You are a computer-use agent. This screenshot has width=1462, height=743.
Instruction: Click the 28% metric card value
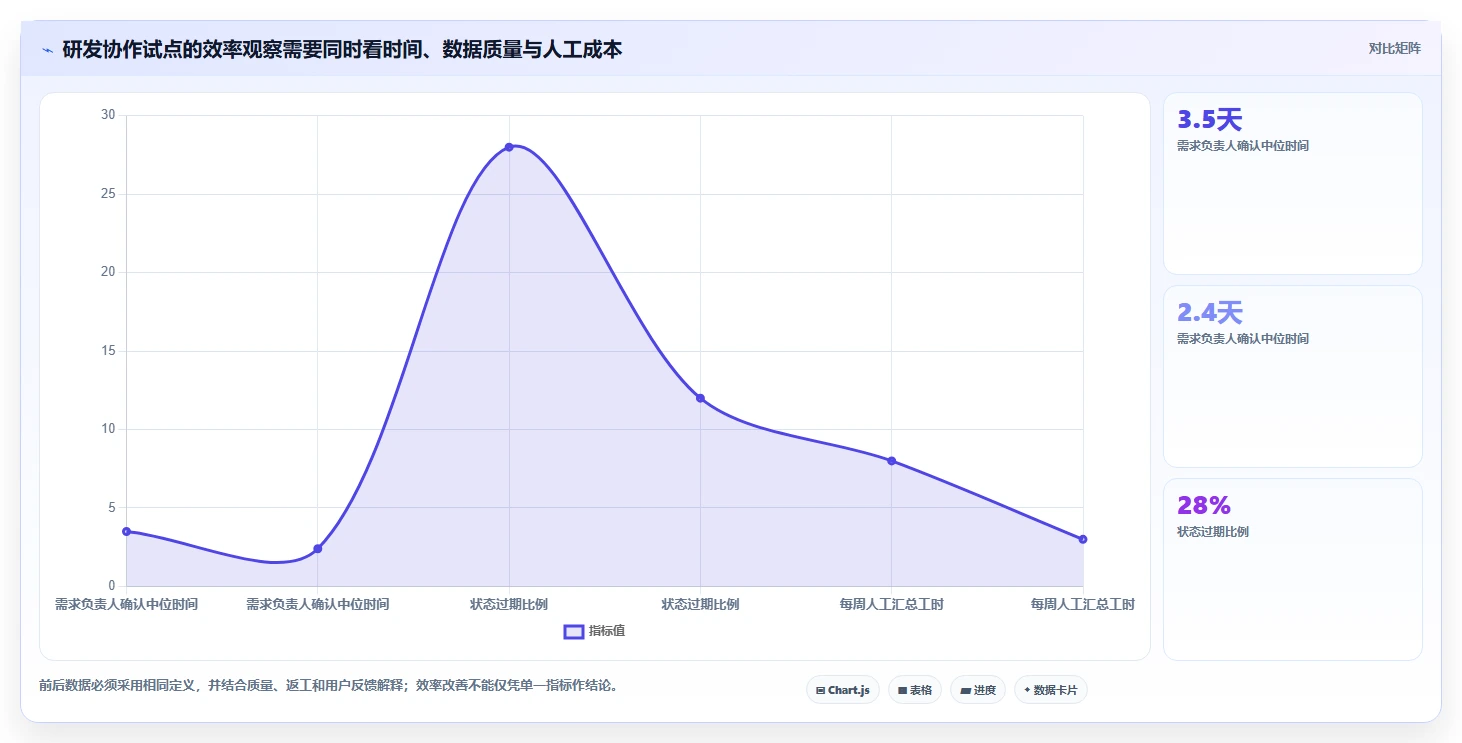(1204, 505)
